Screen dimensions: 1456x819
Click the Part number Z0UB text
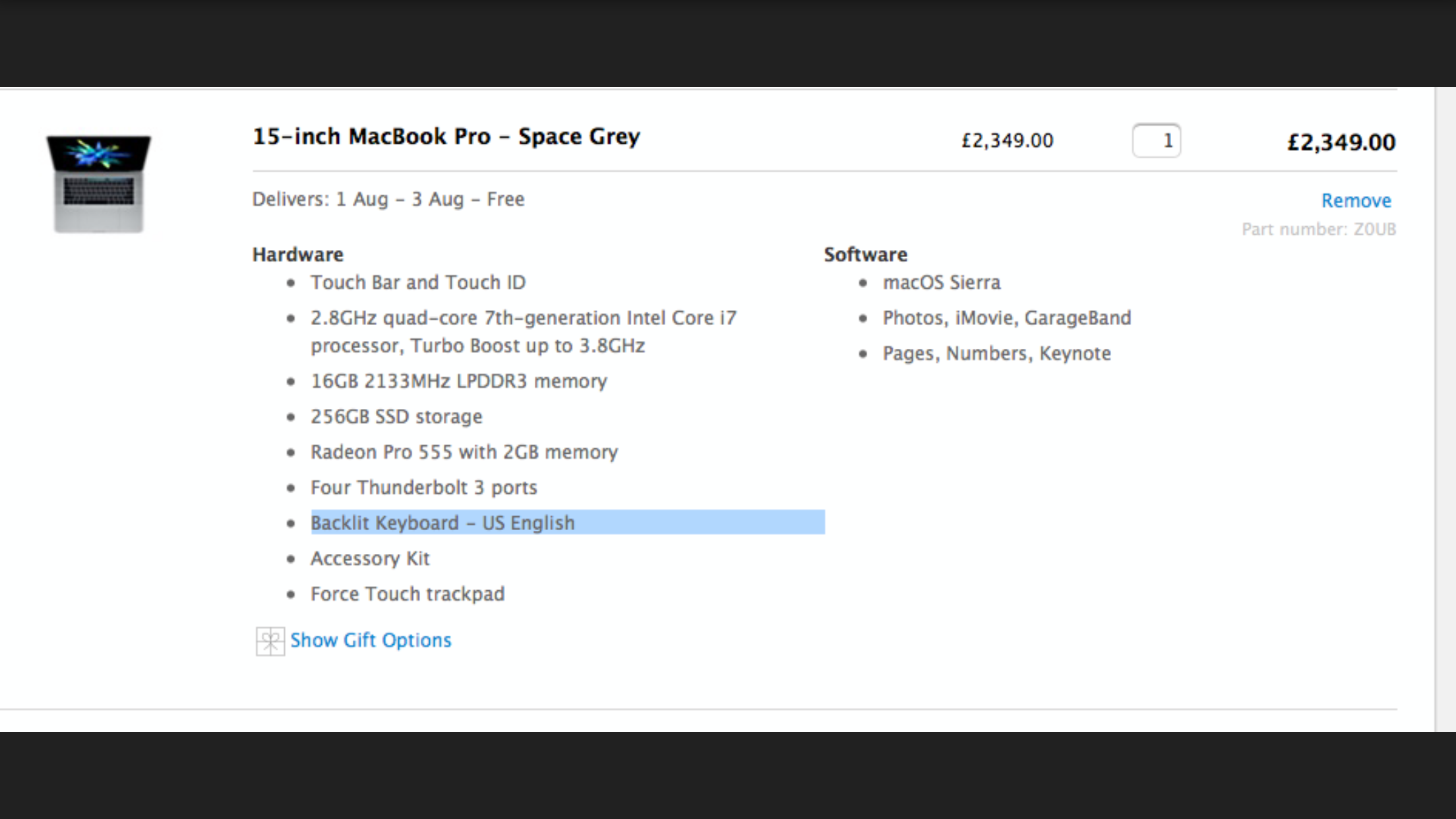(1319, 229)
